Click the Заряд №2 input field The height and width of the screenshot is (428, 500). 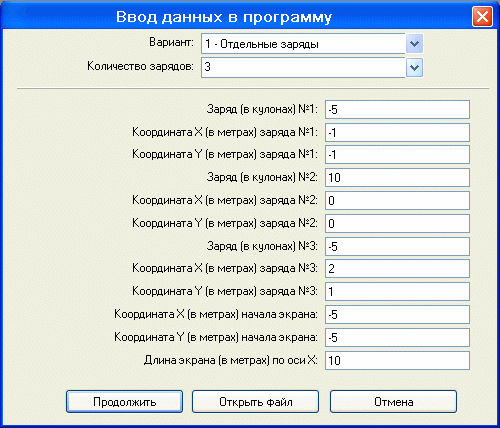pyautogui.click(x=397, y=177)
